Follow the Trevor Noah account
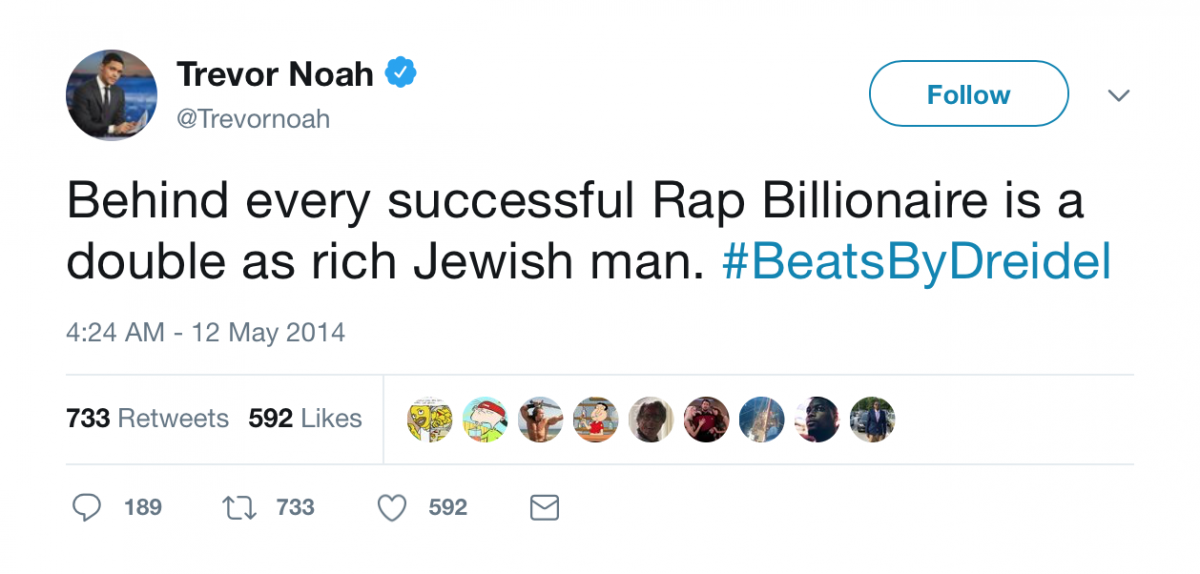The width and height of the screenshot is (1200, 574). tap(968, 94)
